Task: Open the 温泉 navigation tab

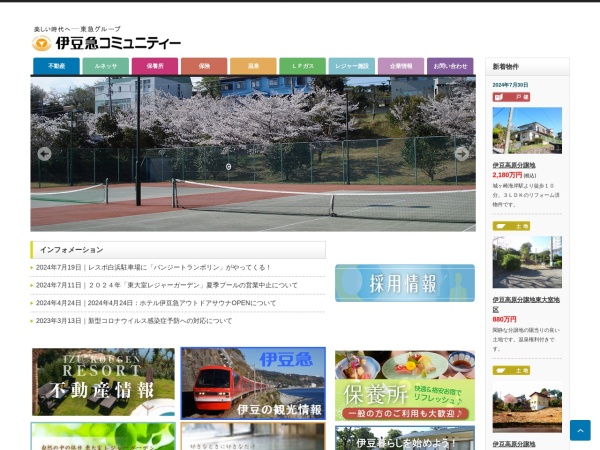Action: (x=253, y=66)
